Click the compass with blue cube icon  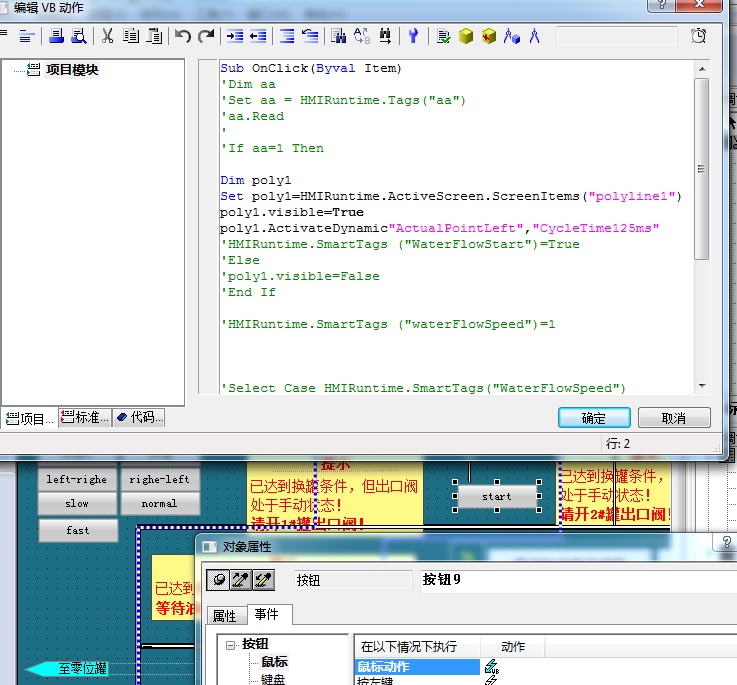[512, 36]
